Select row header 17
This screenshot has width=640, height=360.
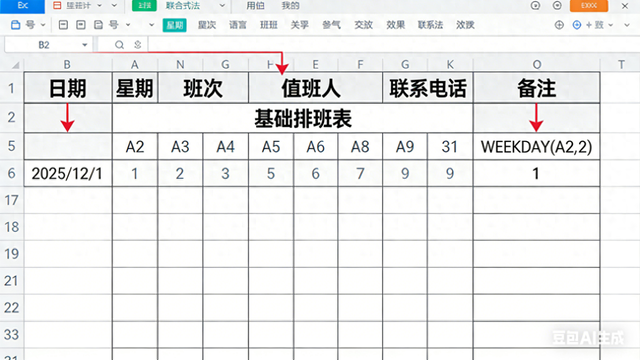pyautogui.click(x=11, y=200)
